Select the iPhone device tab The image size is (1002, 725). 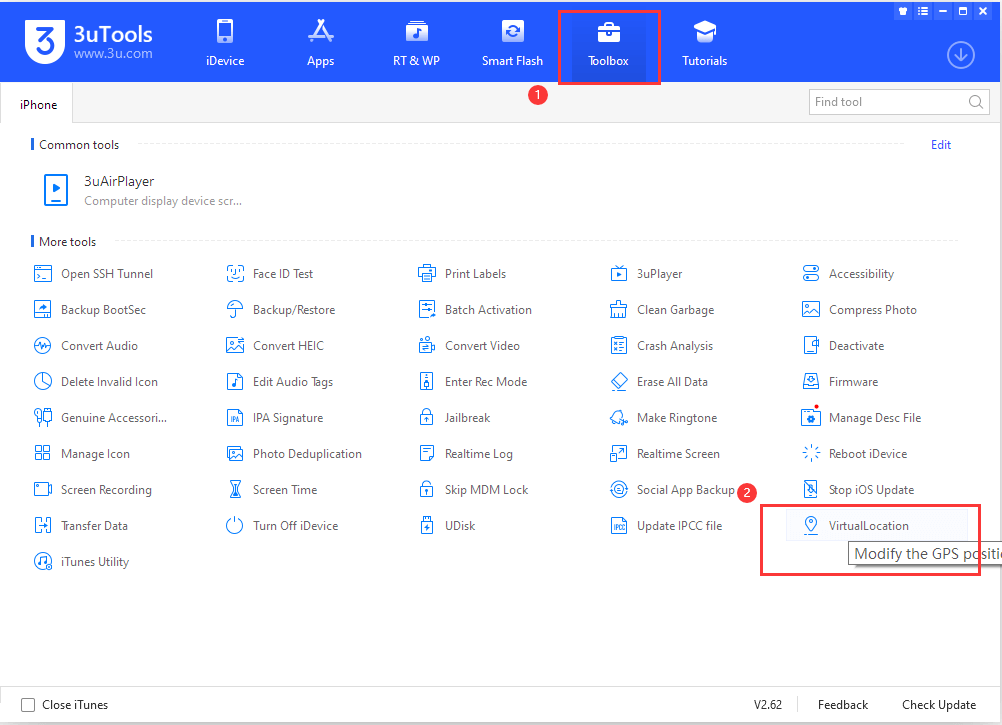38,105
